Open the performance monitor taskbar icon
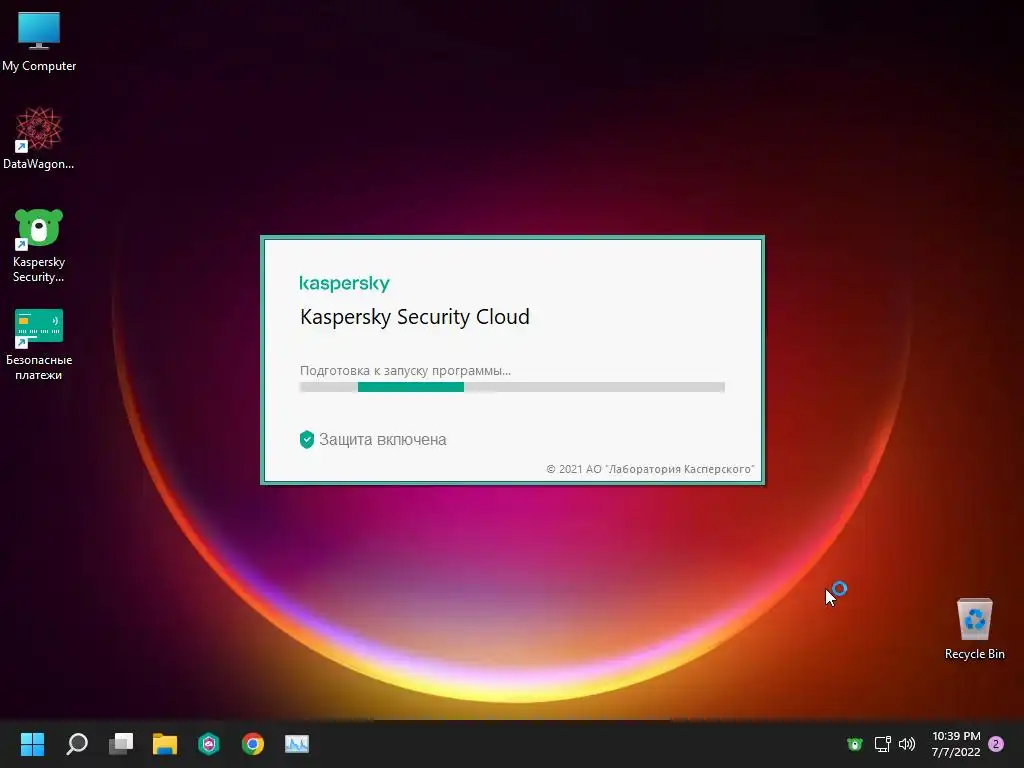Viewport: 1024px width, 768px height. click(297, 743)
